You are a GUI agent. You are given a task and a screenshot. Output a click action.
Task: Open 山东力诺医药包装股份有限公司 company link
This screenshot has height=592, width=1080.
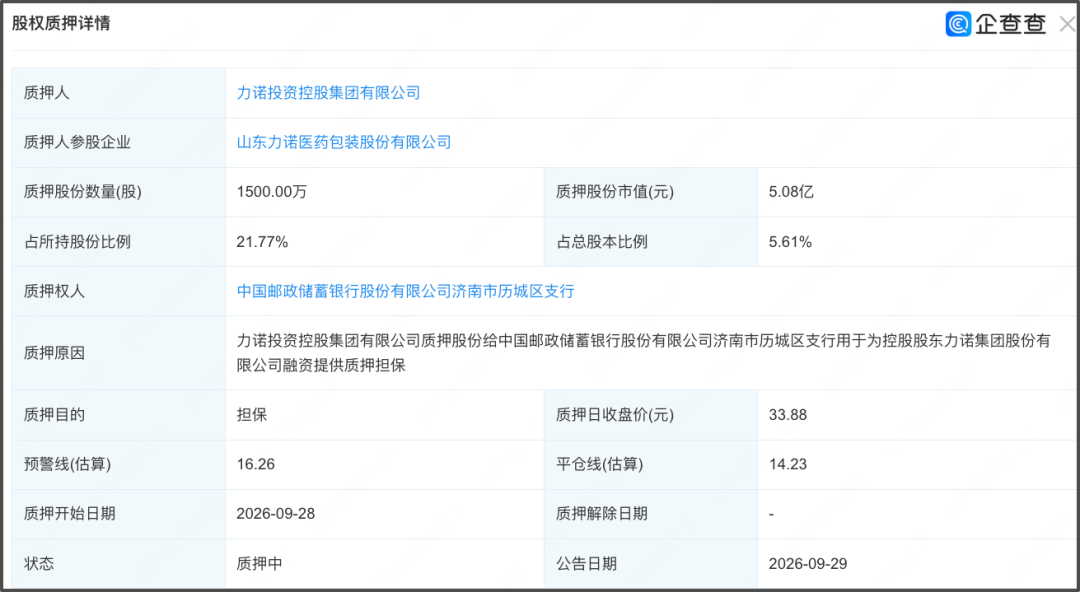click(344, 142)
